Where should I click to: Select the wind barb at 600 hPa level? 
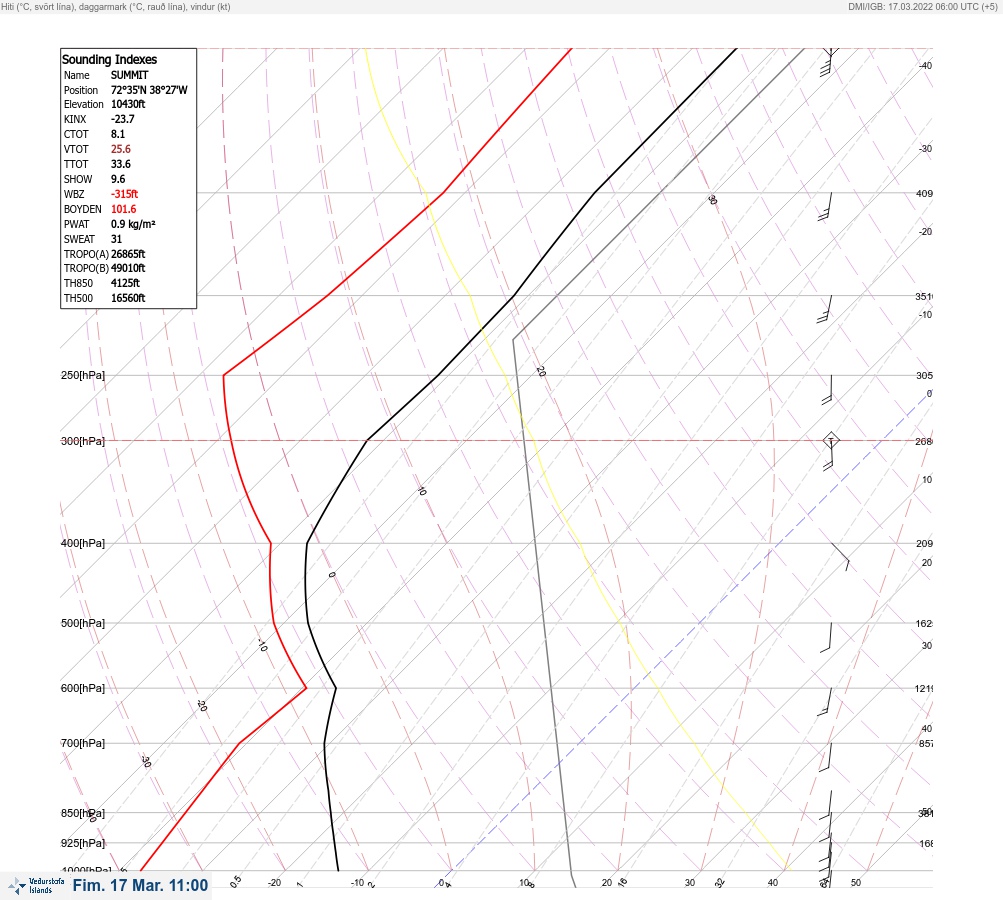coord(825,702)
